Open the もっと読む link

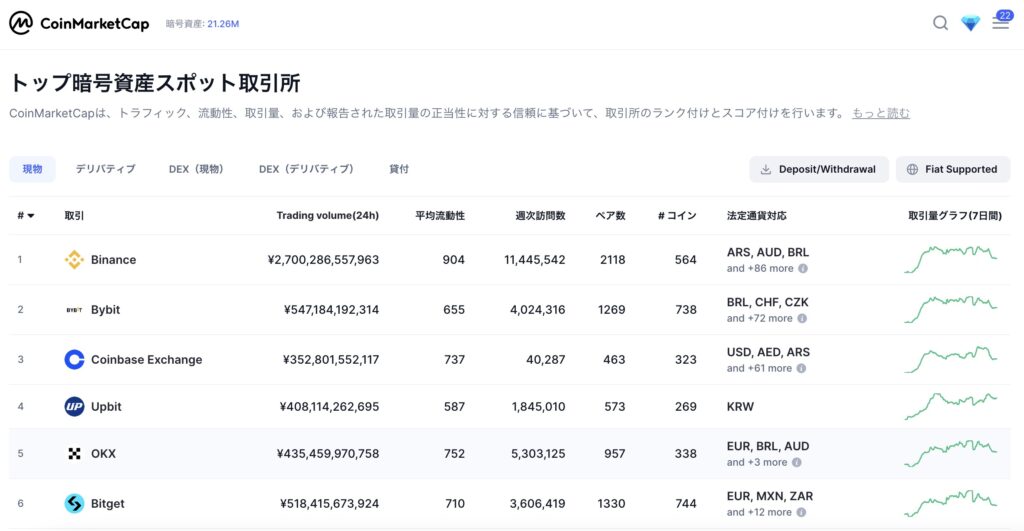(x=880, y=114)
